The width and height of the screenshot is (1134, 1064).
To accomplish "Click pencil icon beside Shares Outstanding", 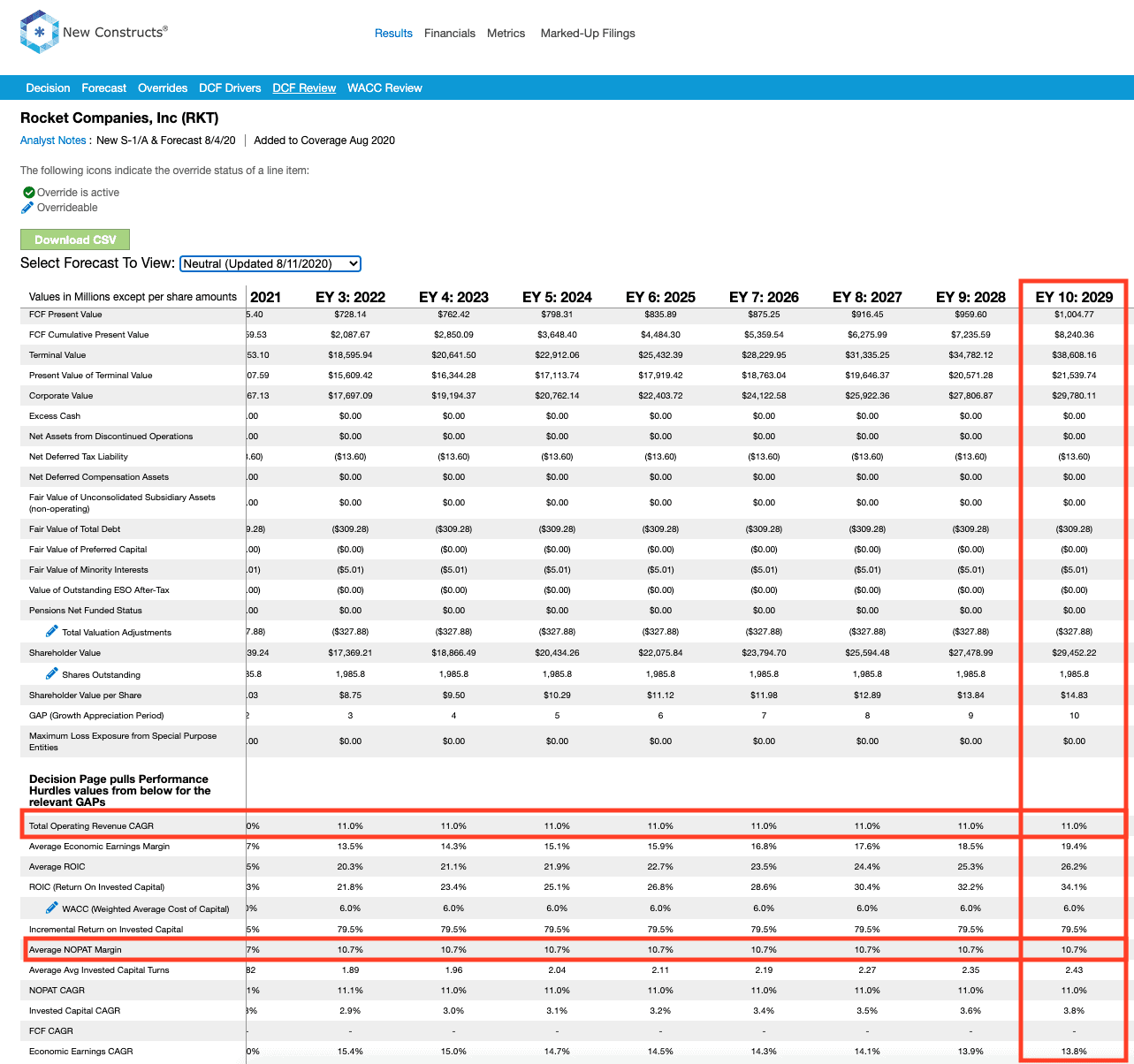I will (51, 673).
